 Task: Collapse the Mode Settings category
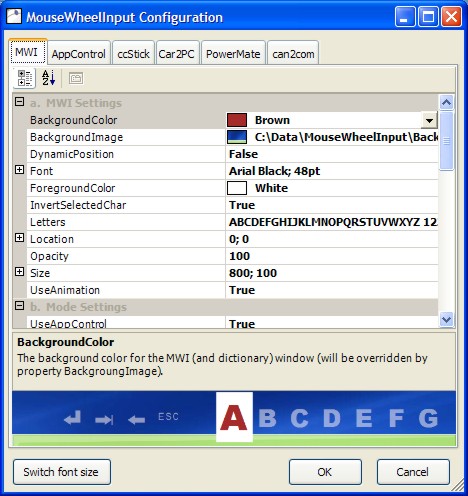[20, 305]
